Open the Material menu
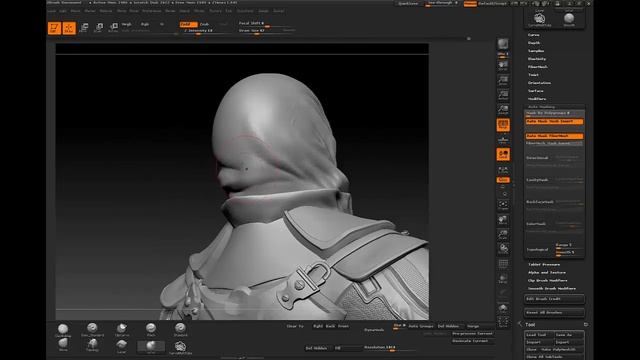The height and width of the screenshot is (360, 640). (106, 11)
